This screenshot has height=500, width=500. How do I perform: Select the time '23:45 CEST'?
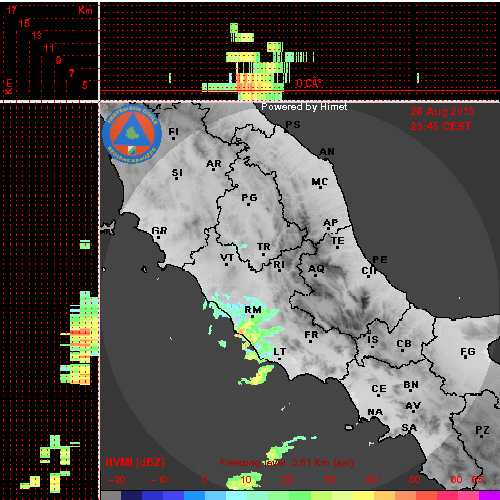[x=441, y=126]
